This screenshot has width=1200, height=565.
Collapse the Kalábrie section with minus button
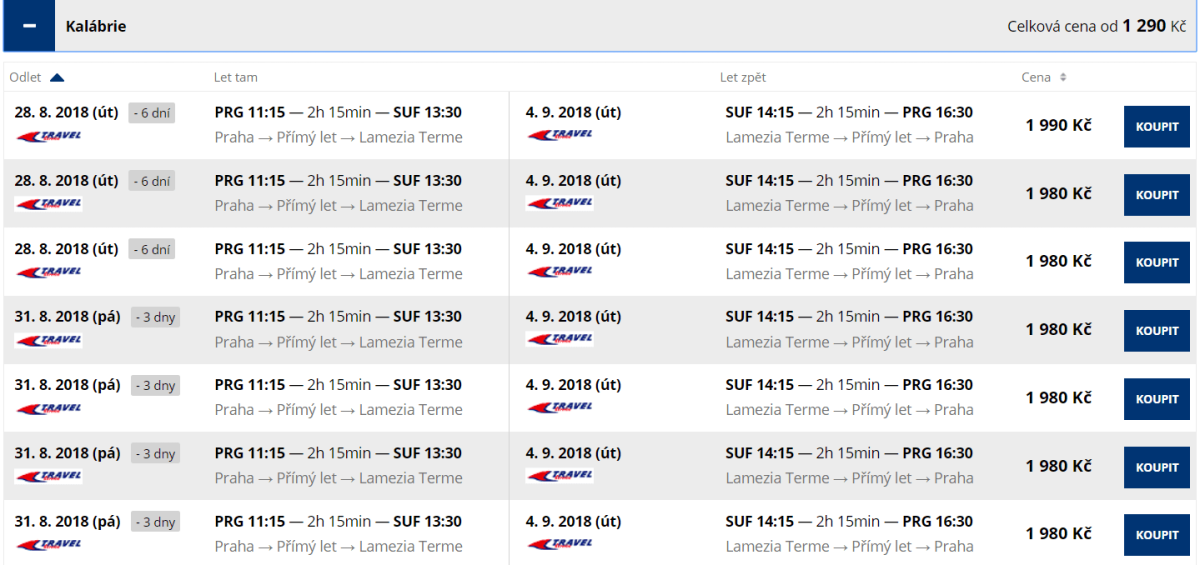[x=30, y=26]
